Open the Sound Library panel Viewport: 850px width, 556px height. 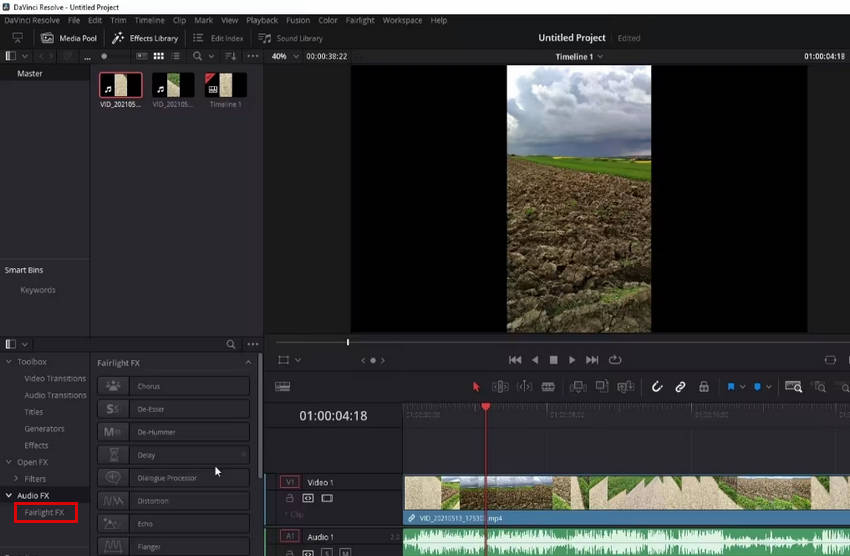coord(290,38)
